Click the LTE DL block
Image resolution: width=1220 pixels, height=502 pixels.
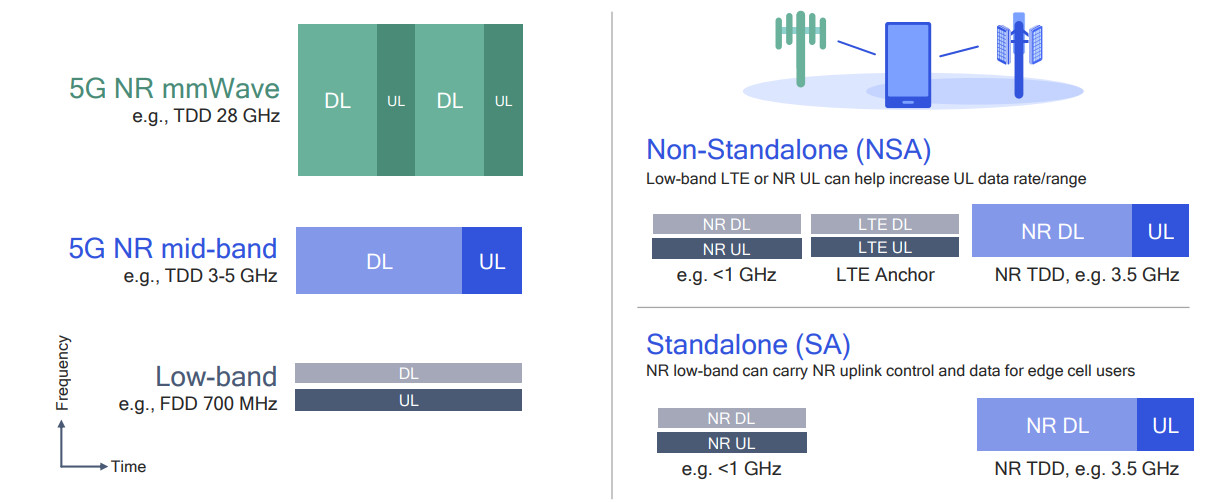click(885, 224)
